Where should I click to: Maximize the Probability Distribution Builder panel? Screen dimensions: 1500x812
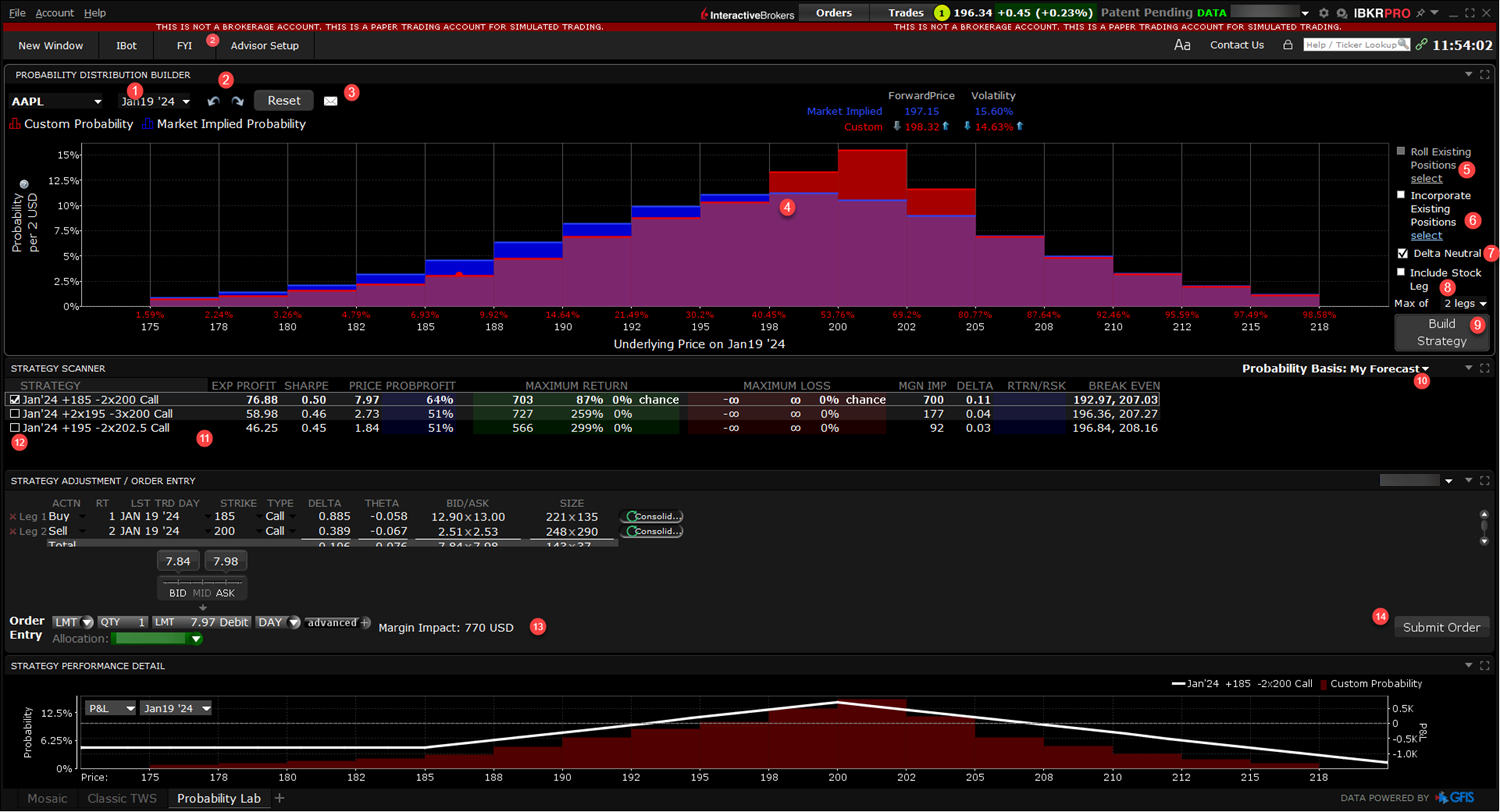(x=1484, y=74)
